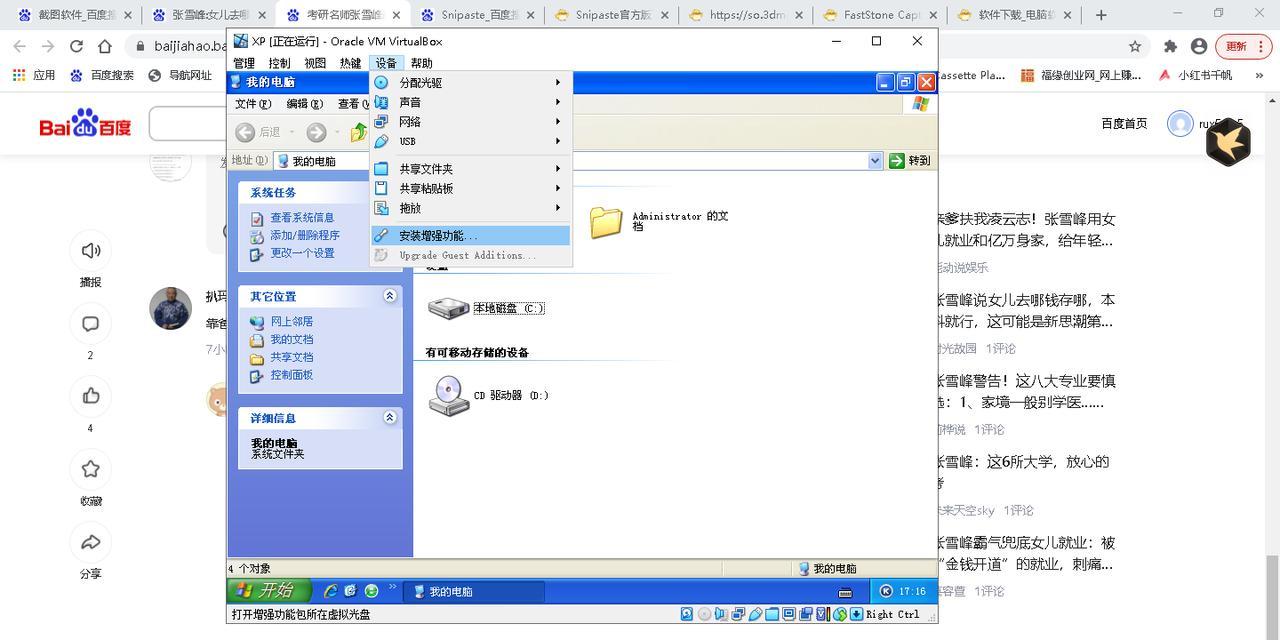
Task: Click the VirtualBox USB status icon
Action: (756, 615)
